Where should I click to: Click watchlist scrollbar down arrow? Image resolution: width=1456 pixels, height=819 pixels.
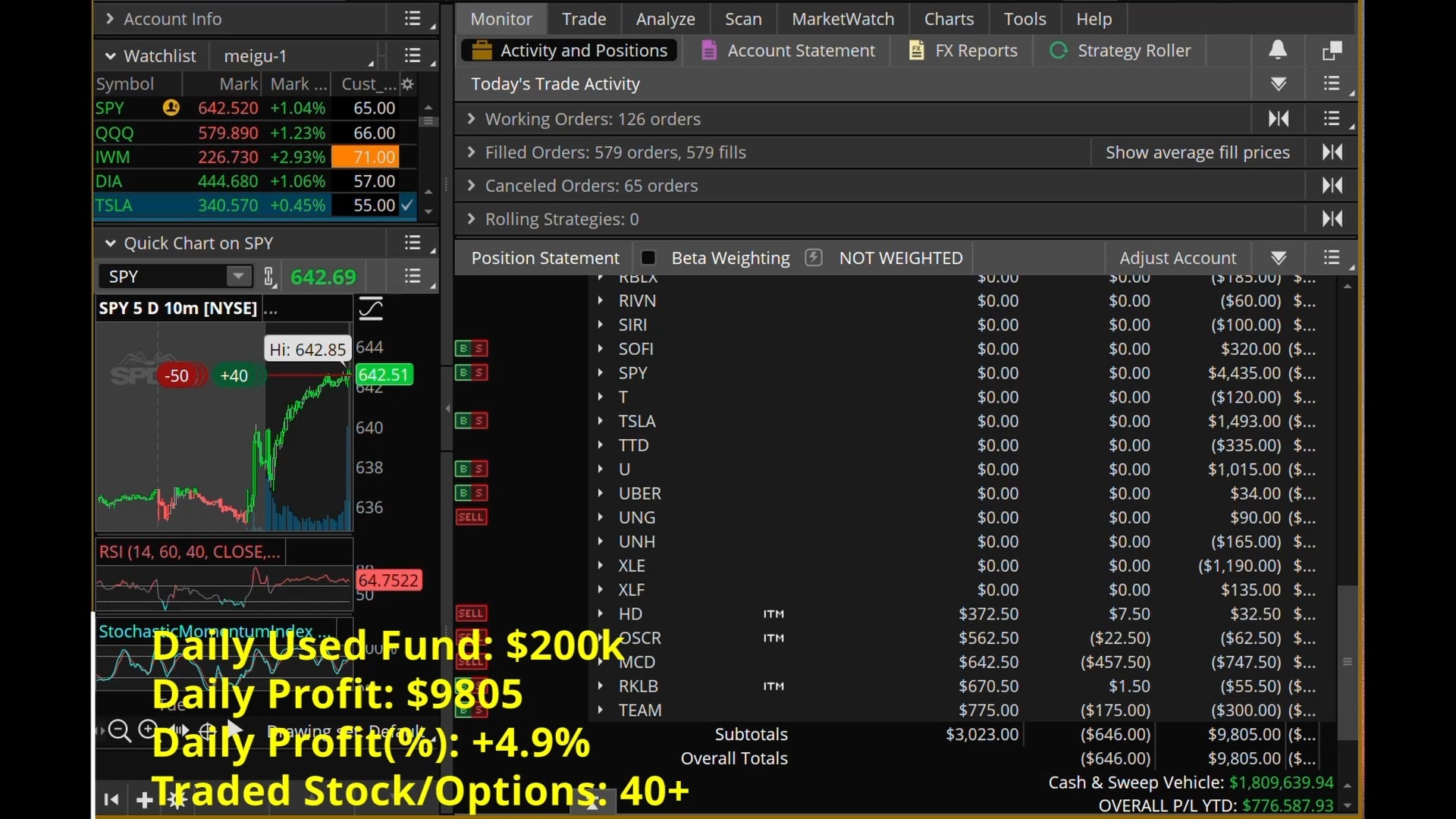(x=428, y=212)
